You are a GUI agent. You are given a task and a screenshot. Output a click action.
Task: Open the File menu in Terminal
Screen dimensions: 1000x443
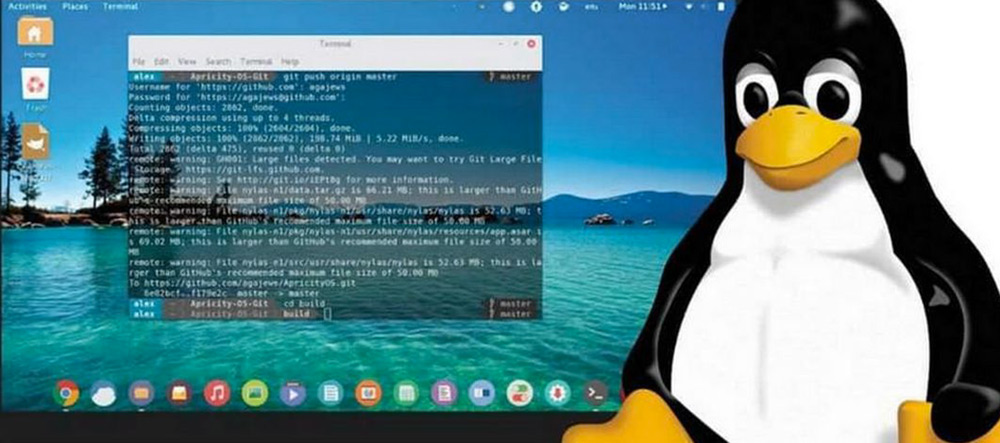click(138, 62)
